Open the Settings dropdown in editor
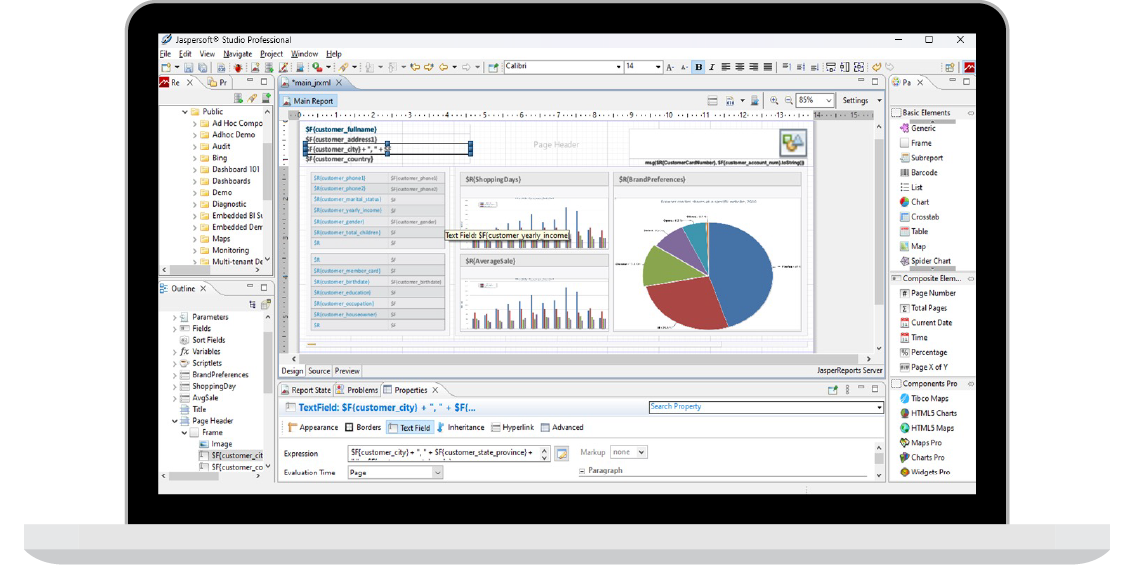The width and height of the screenshot is (1125, 565). click(x=861, y=101)
